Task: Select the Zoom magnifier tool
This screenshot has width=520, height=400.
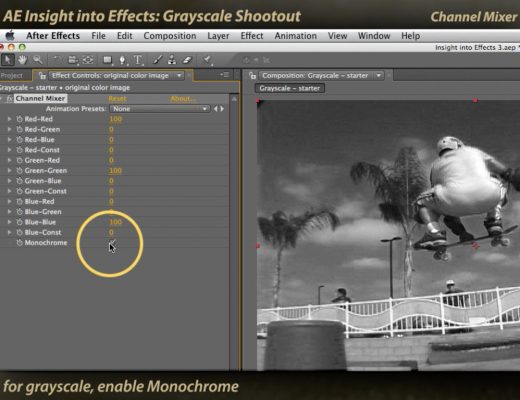Action: click(x=38, y=60)
